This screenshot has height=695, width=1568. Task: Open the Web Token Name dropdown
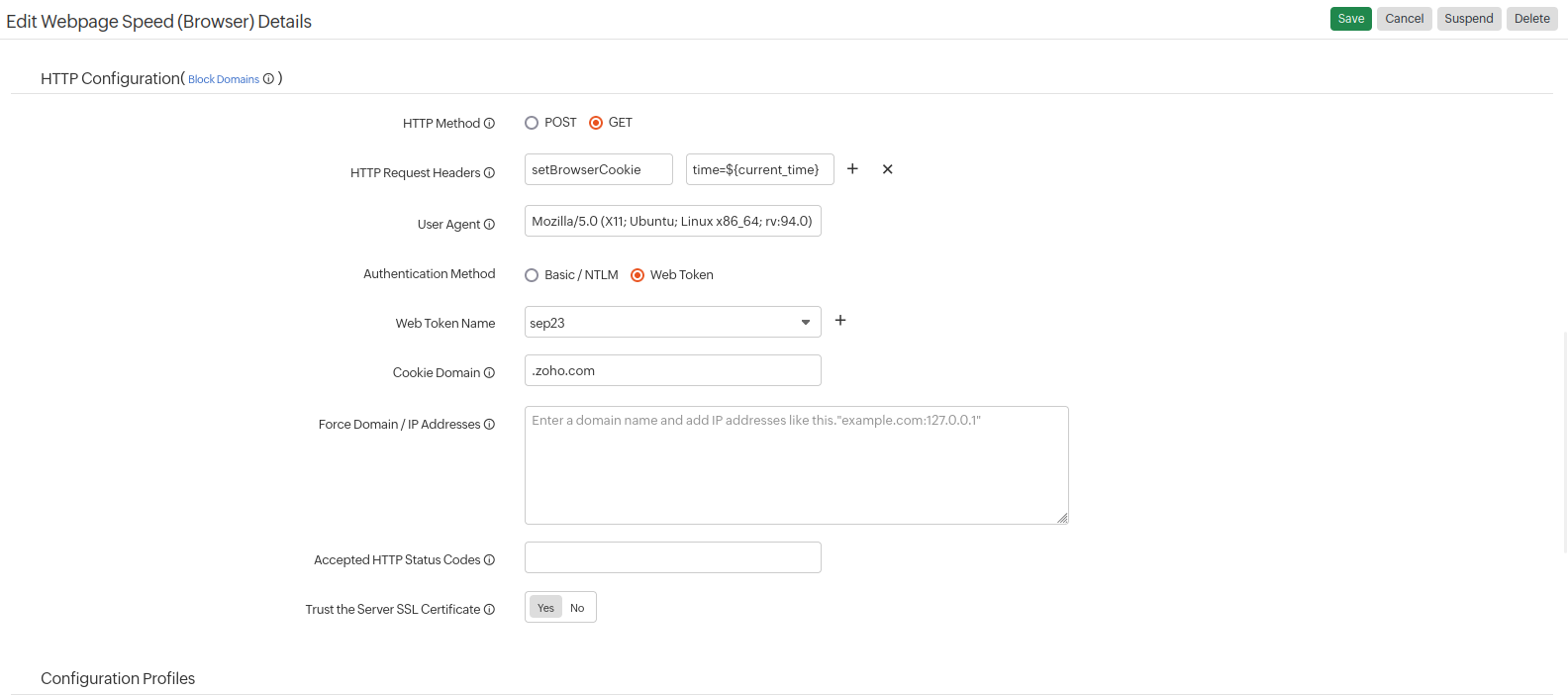[672, 323]
